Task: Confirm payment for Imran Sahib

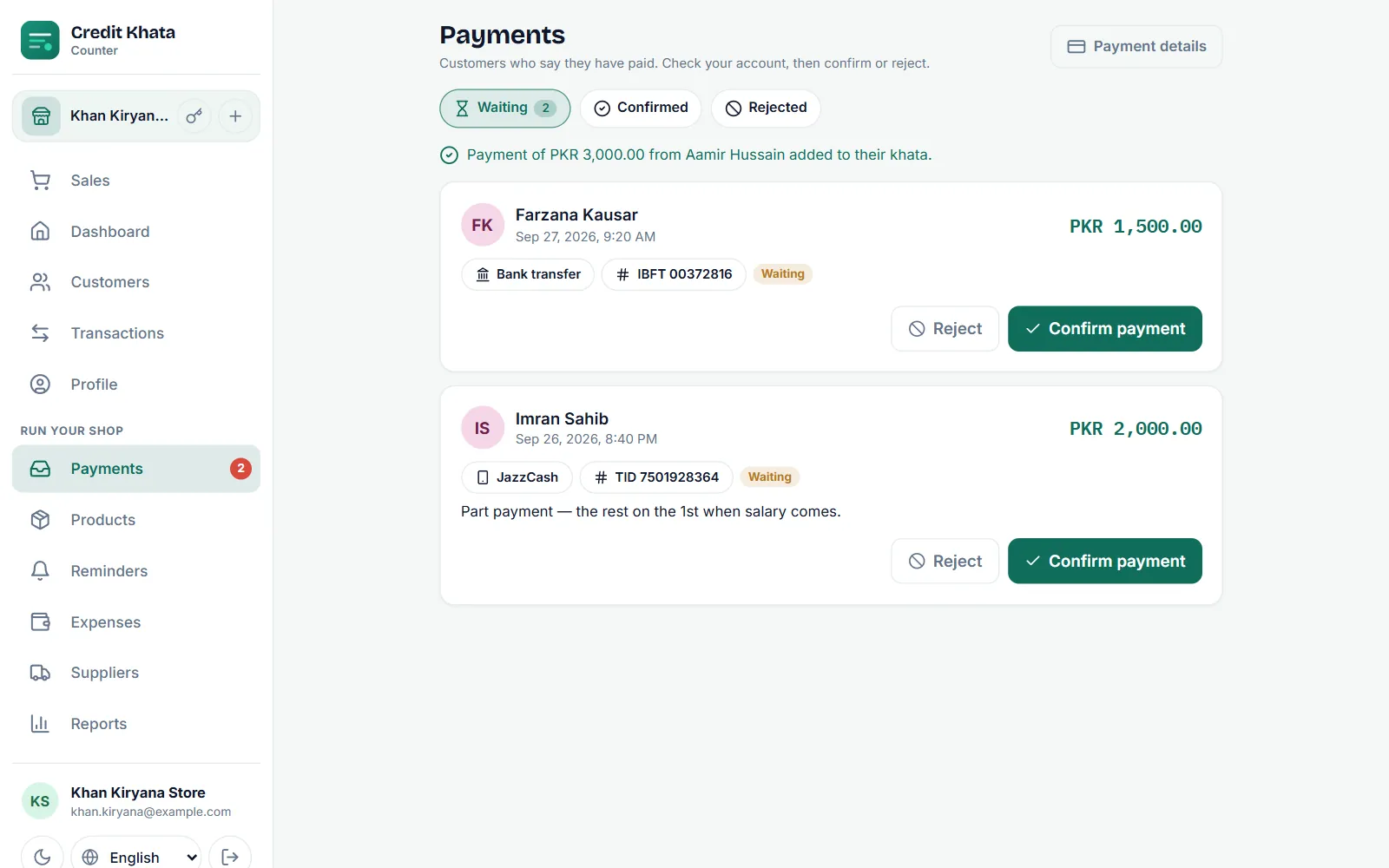Action: [x=1105, y=562]
